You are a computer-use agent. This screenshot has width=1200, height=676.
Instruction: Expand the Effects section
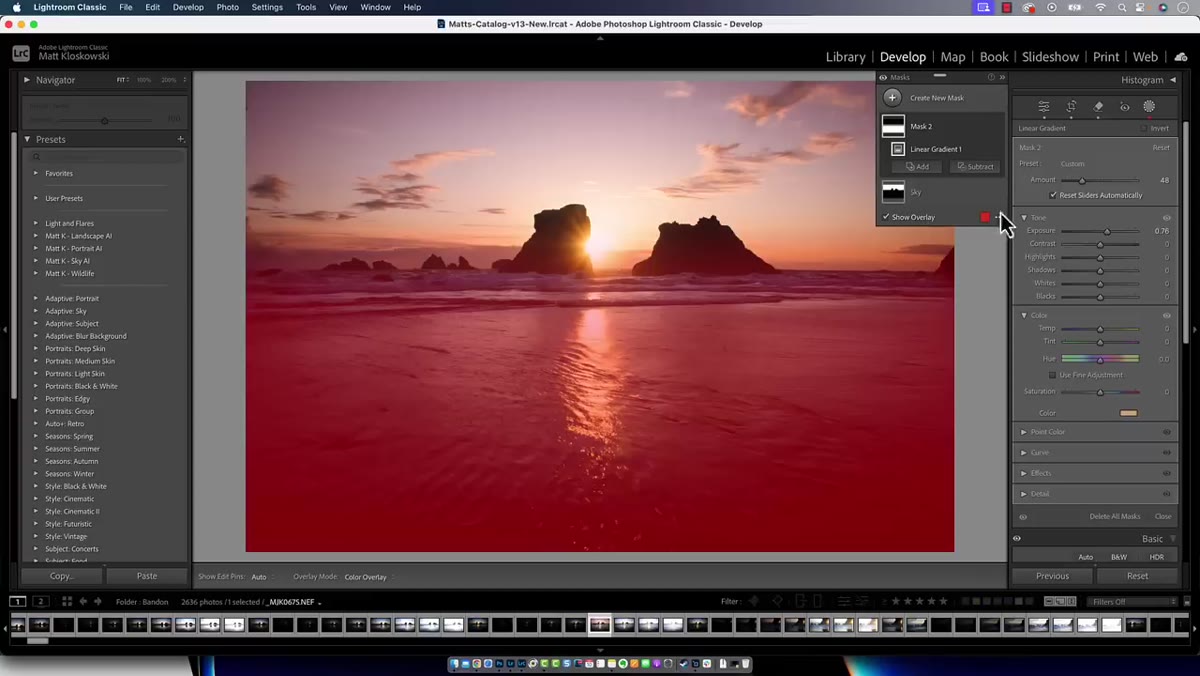coord(1024,473)
